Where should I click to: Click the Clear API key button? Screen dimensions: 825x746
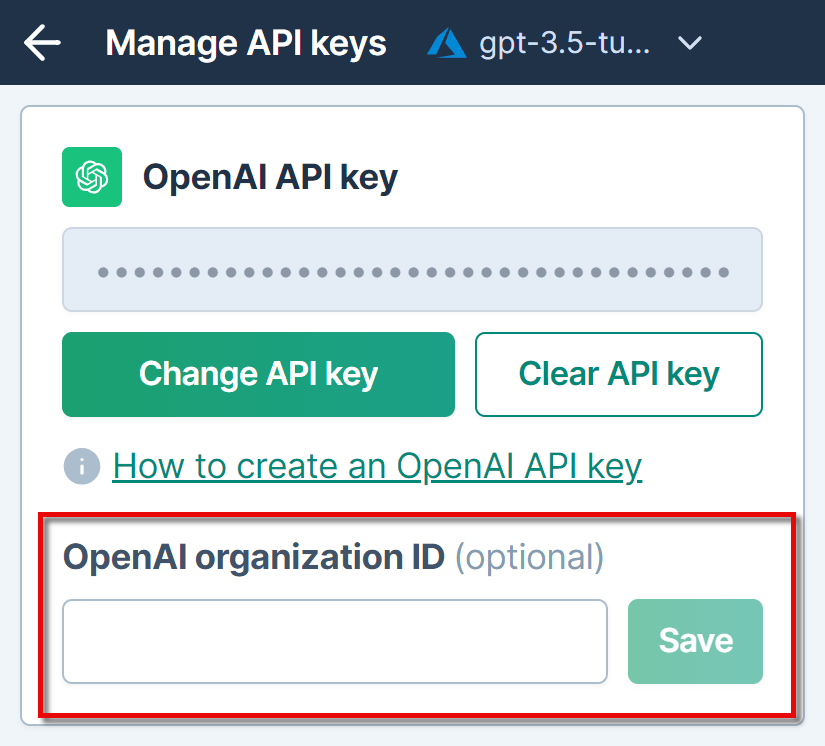click(x=619, y=374)
